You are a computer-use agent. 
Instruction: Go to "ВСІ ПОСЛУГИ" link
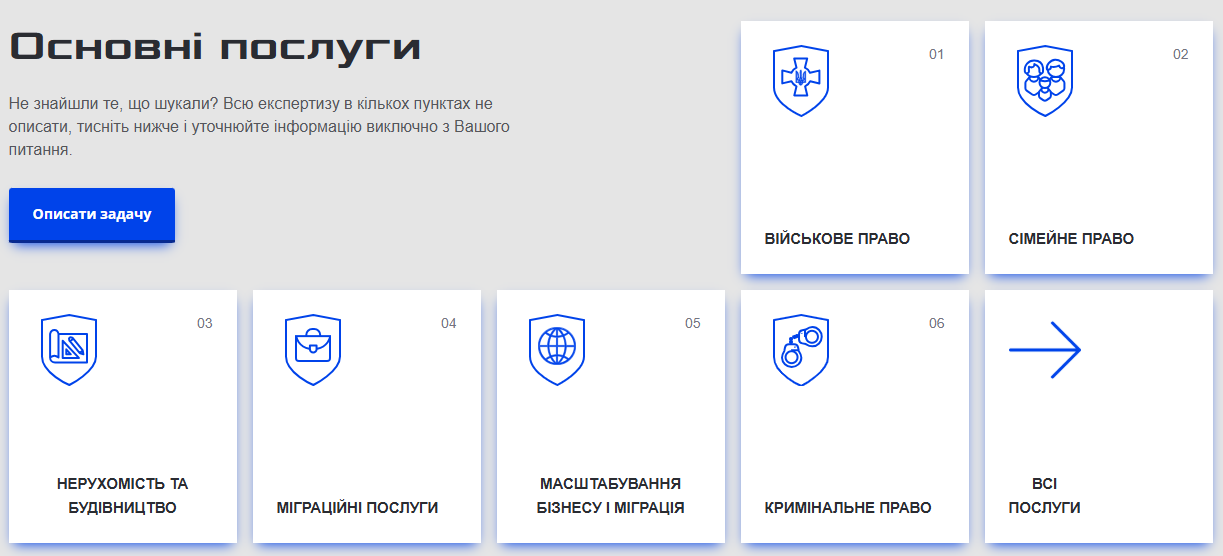click(x=1044, y=496)
